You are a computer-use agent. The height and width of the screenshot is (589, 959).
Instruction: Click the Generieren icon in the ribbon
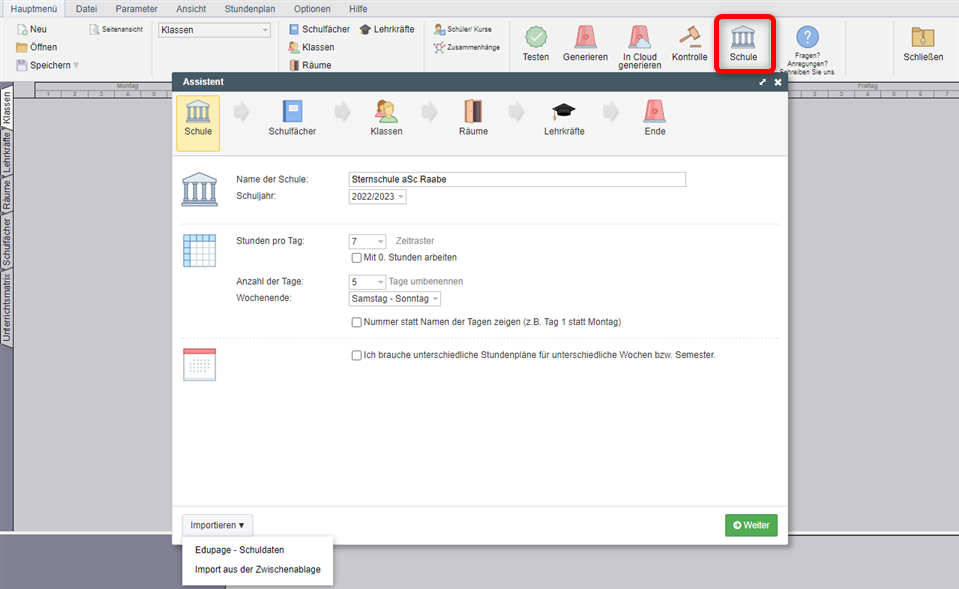pyautogui.click(x=585, y=38)
